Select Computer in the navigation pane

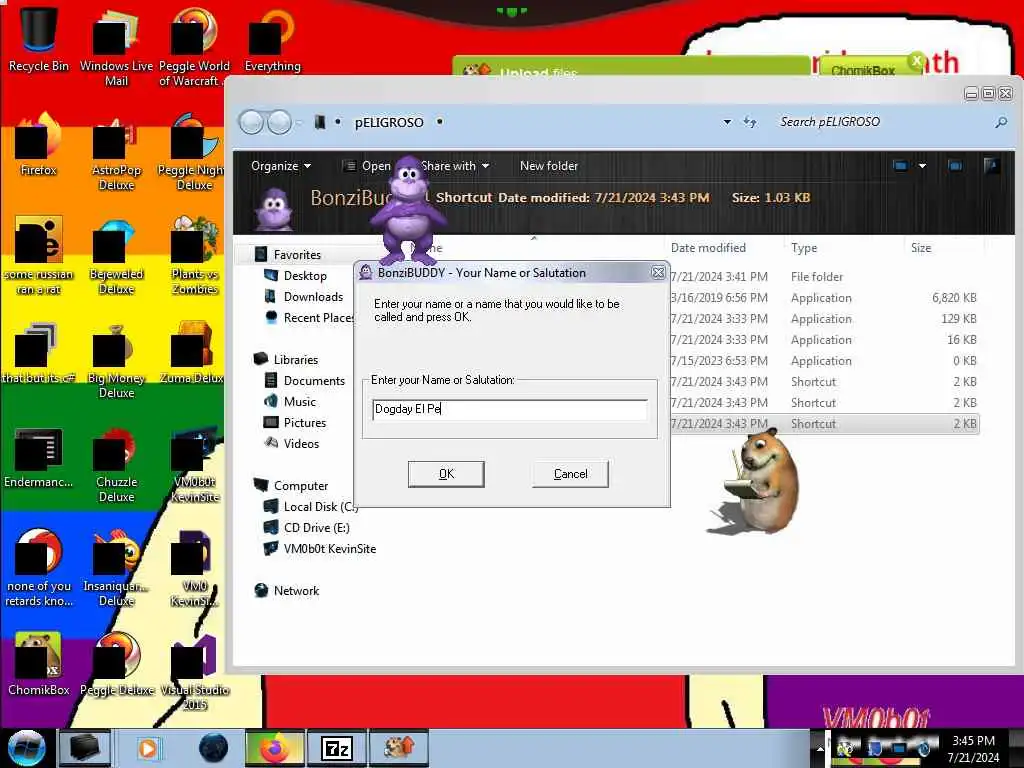pyautogui.click(x=300, y=485)
